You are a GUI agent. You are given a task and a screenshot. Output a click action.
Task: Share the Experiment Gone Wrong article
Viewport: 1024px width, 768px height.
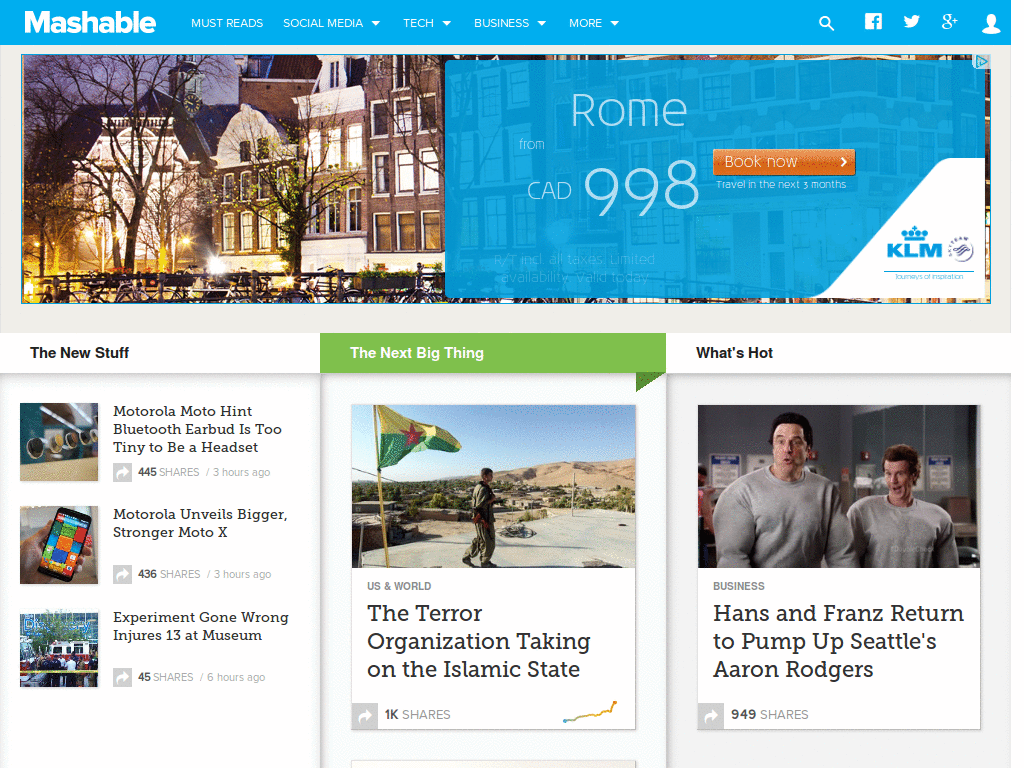coord(122,677)
